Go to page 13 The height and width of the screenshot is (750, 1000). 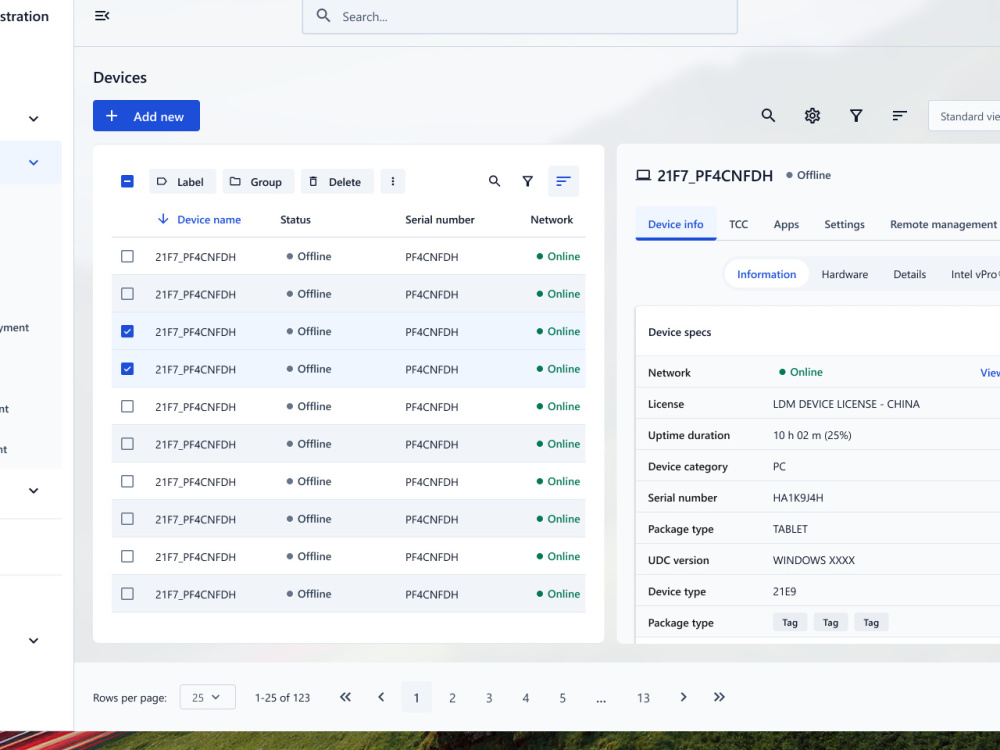click(643, 698)
